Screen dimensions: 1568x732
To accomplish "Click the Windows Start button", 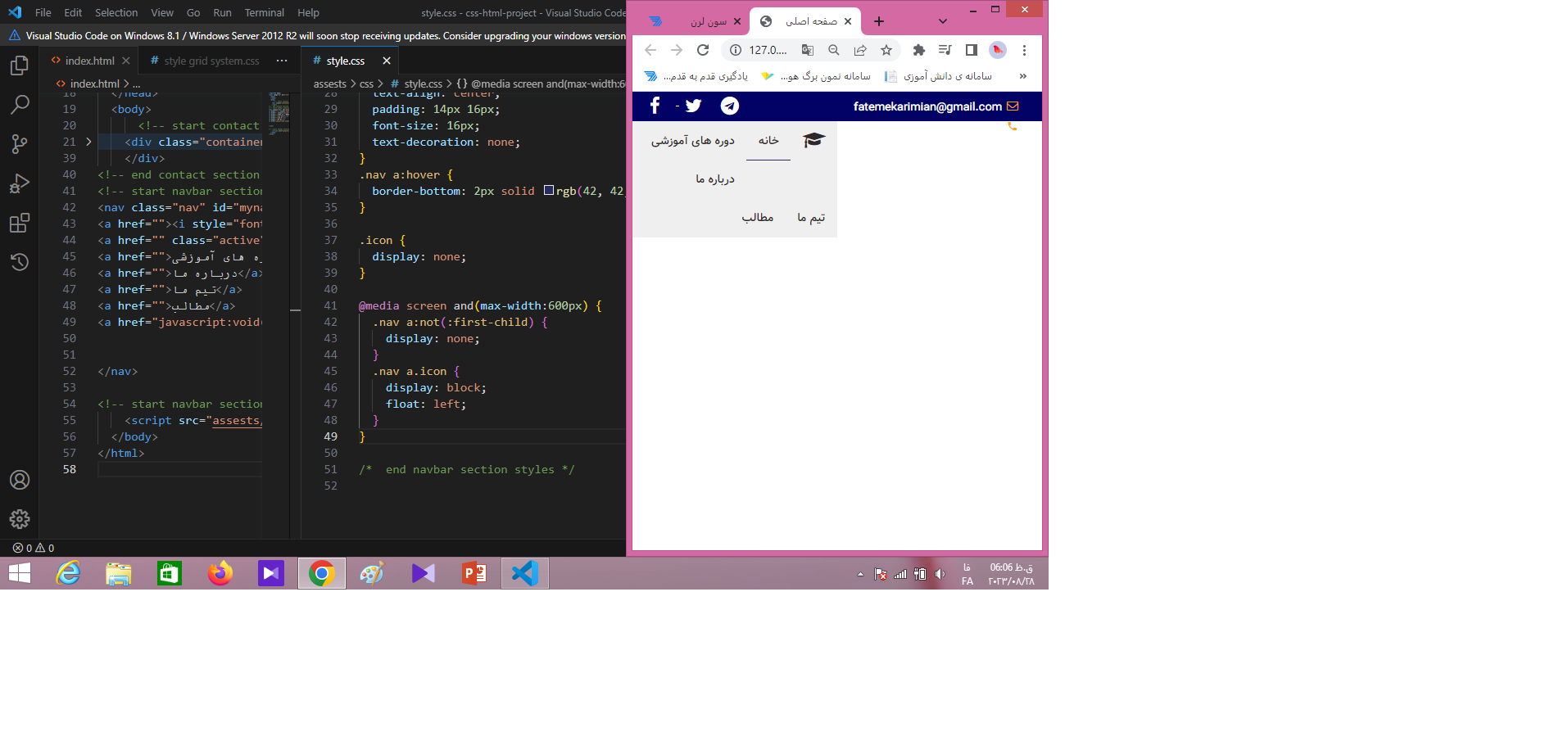I will click(x=20, y=573).
